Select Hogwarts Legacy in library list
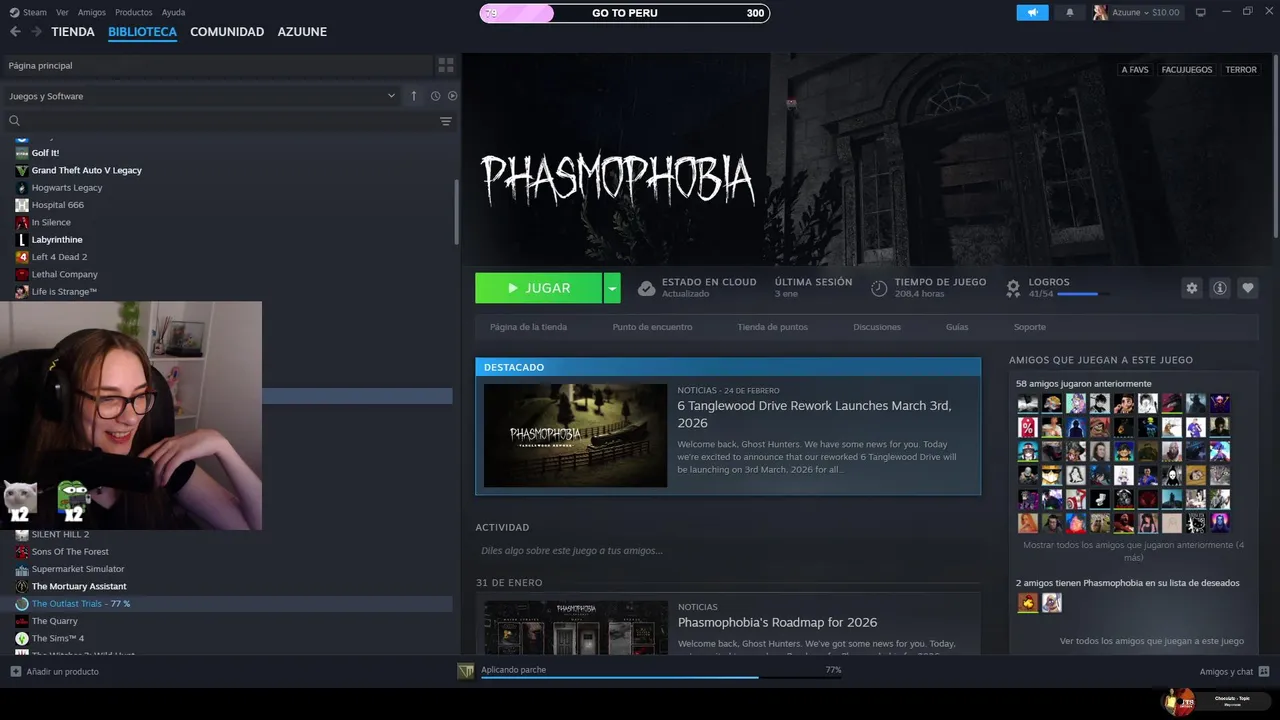 click(67, 188)
